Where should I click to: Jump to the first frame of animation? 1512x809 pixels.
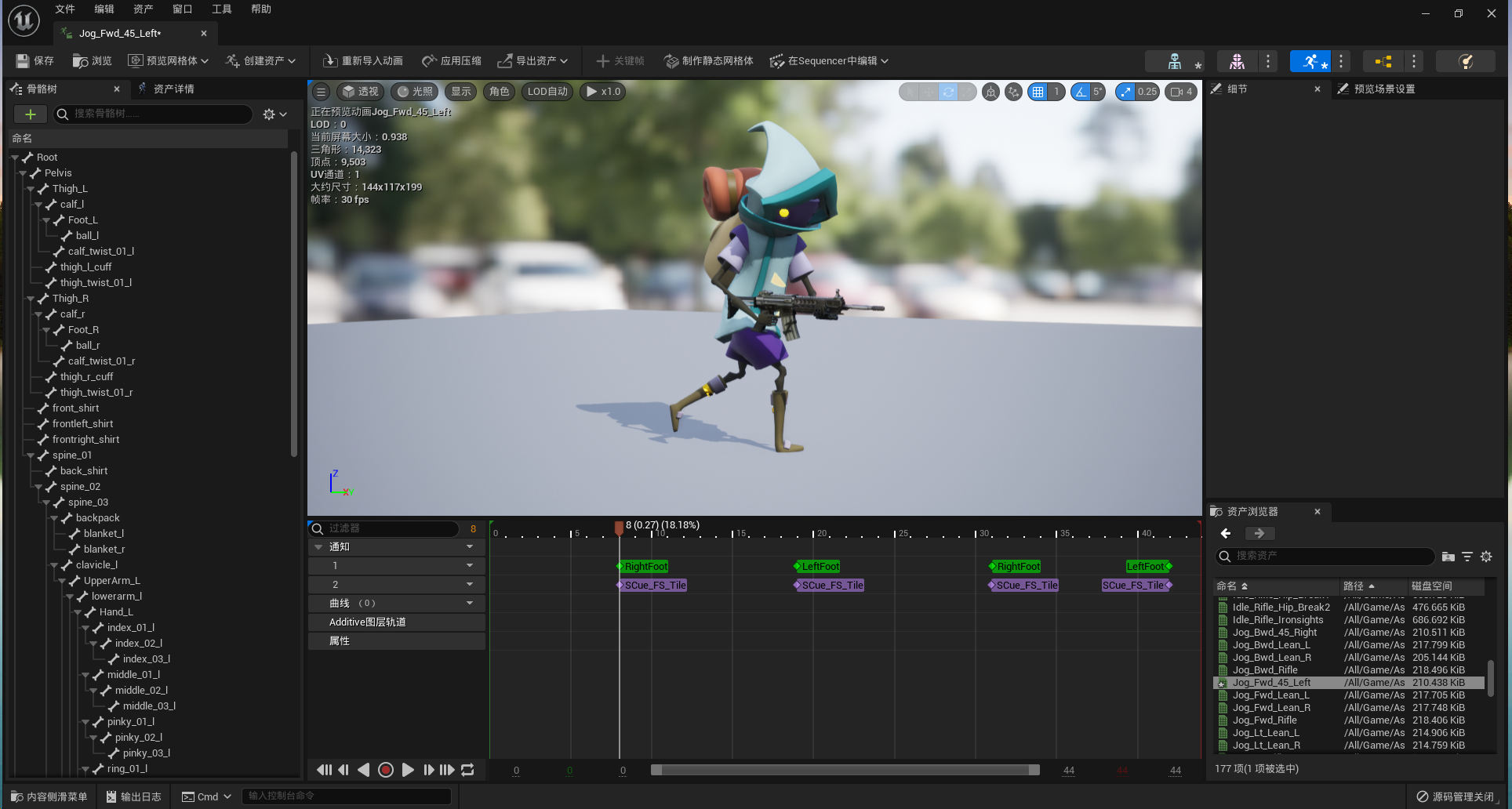pyautogui.click(x=324, y=770)
